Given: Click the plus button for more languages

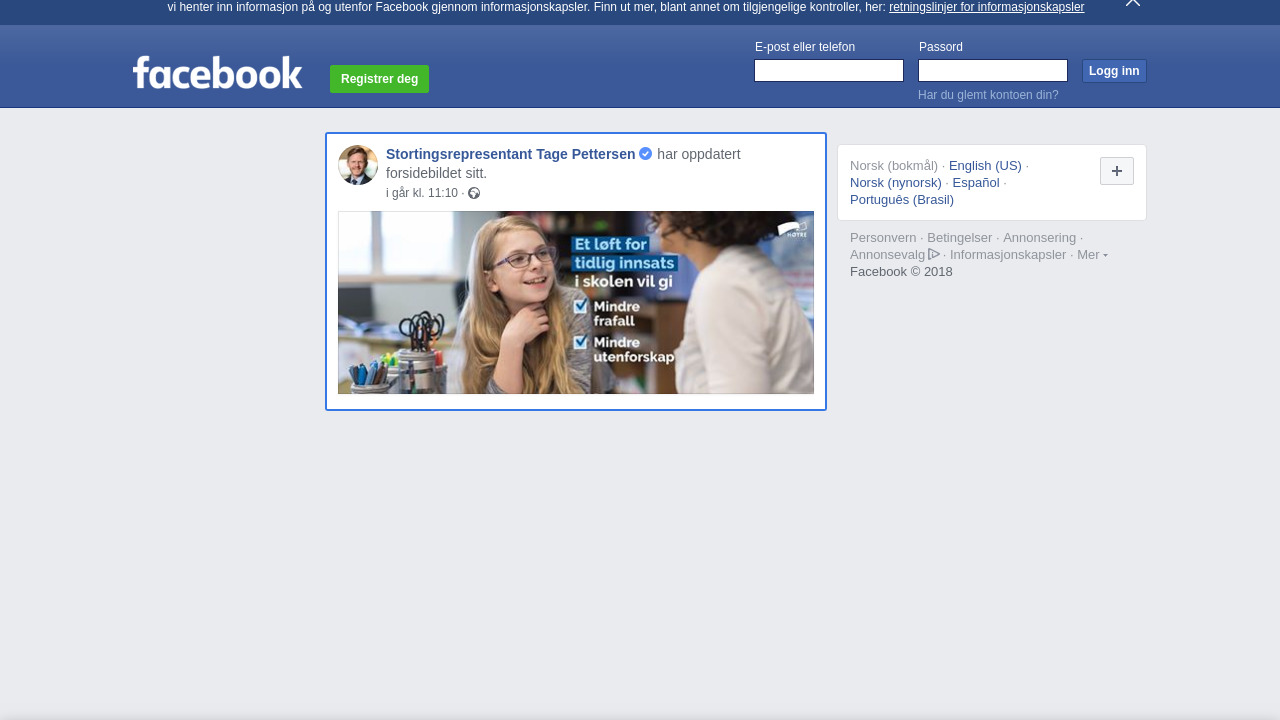Looking at the screenshot, I should [x=1116, y=171].
